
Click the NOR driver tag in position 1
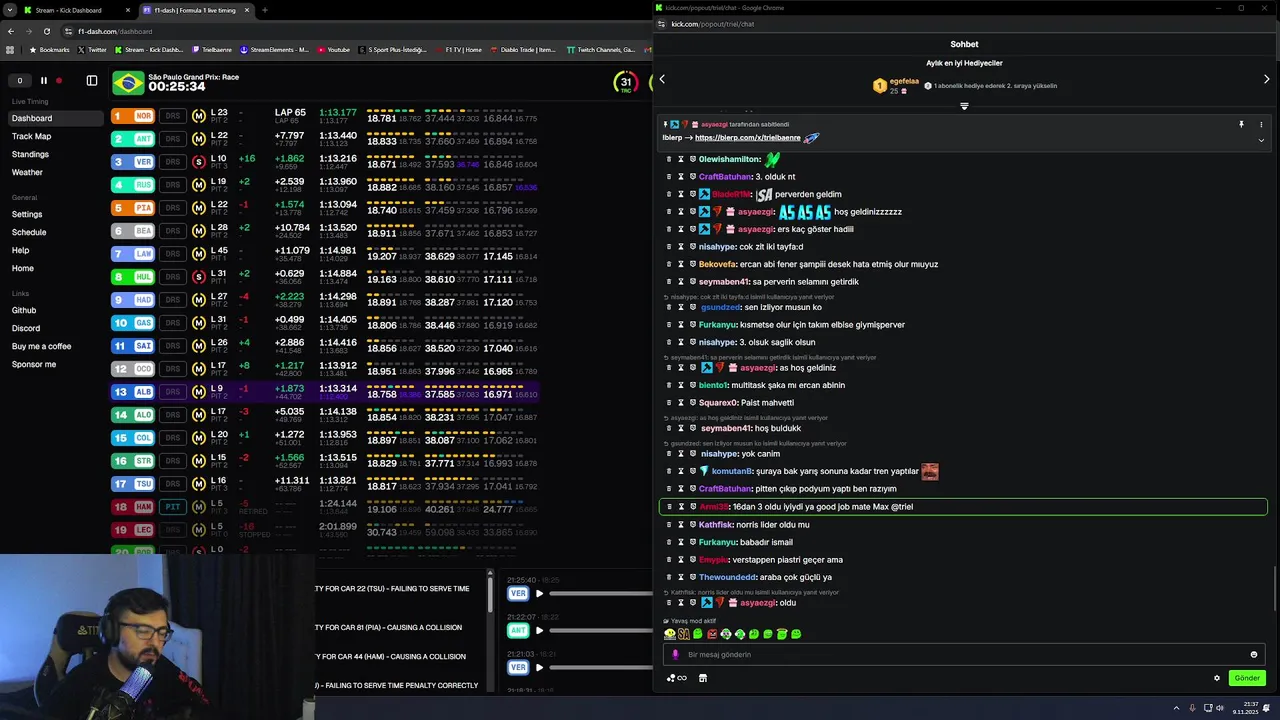point(143,116)
